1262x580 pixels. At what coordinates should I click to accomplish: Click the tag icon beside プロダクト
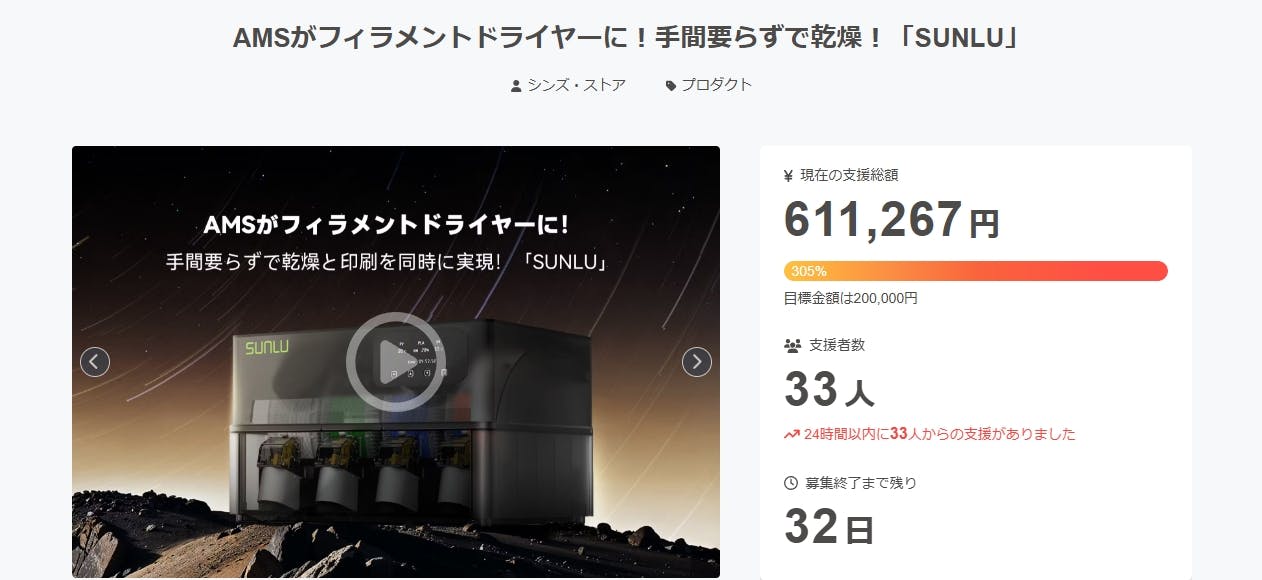[x=671, y=86]
